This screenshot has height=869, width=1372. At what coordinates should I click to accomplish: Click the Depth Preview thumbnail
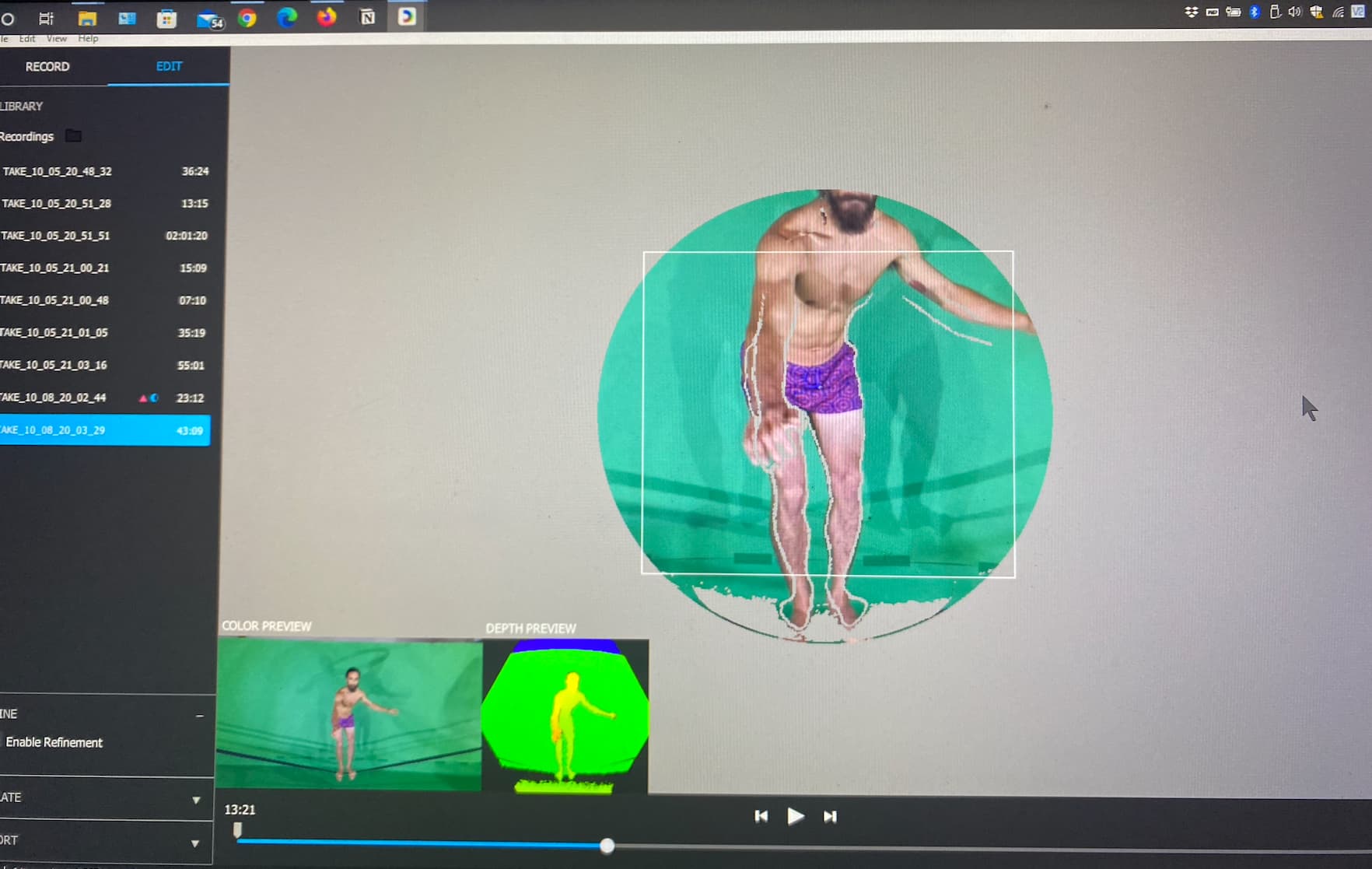[x=565, y=717]
